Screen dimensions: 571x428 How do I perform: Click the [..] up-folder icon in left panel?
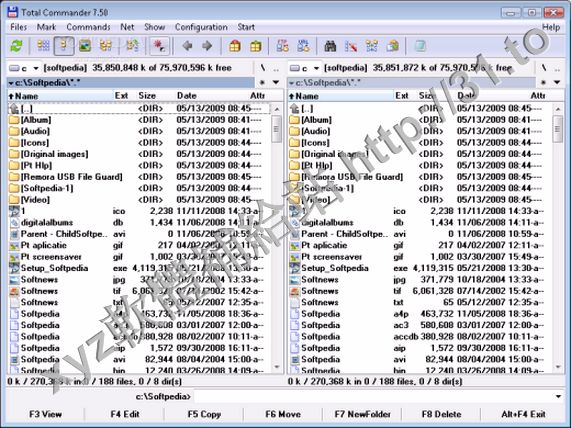(x=14, y=109)
